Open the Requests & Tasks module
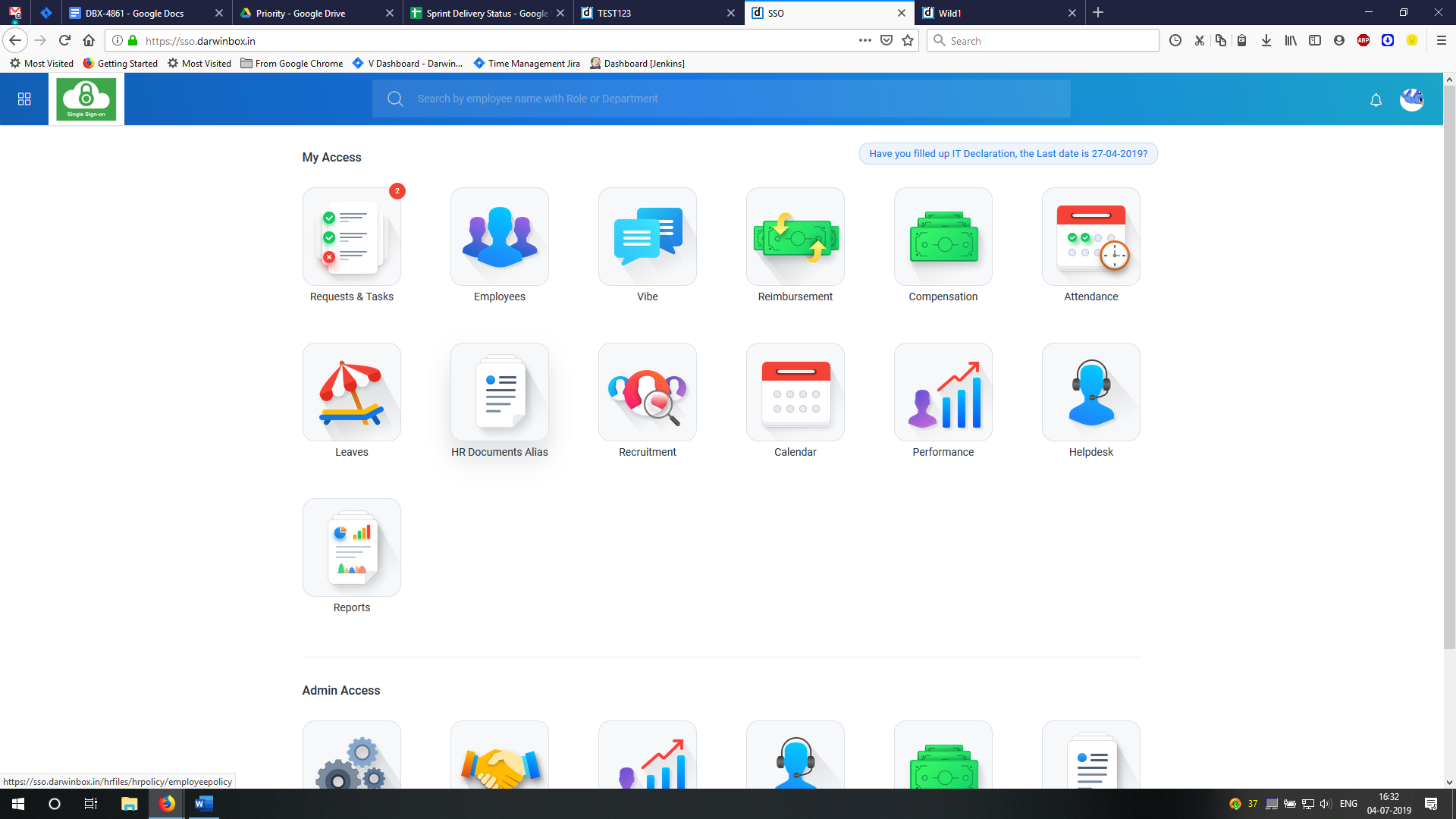The width and height of the screenshot is (1456, 819). click(351, 237)
